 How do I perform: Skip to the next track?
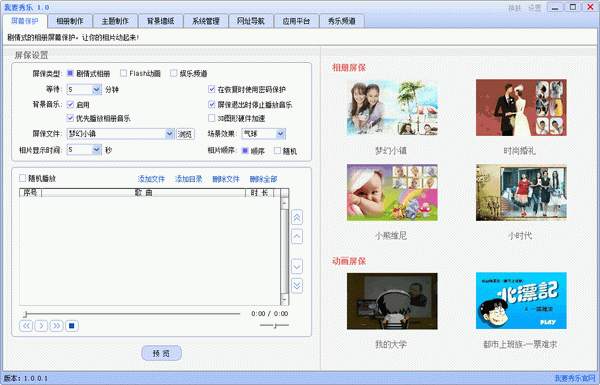coord(56,326)
